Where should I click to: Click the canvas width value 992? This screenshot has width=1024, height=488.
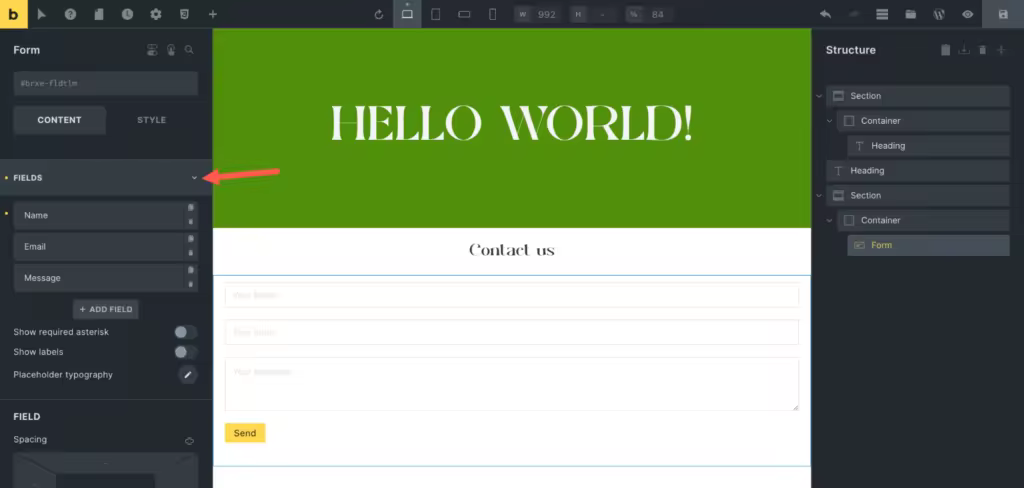pyautogui.click(x=546, y=14)
